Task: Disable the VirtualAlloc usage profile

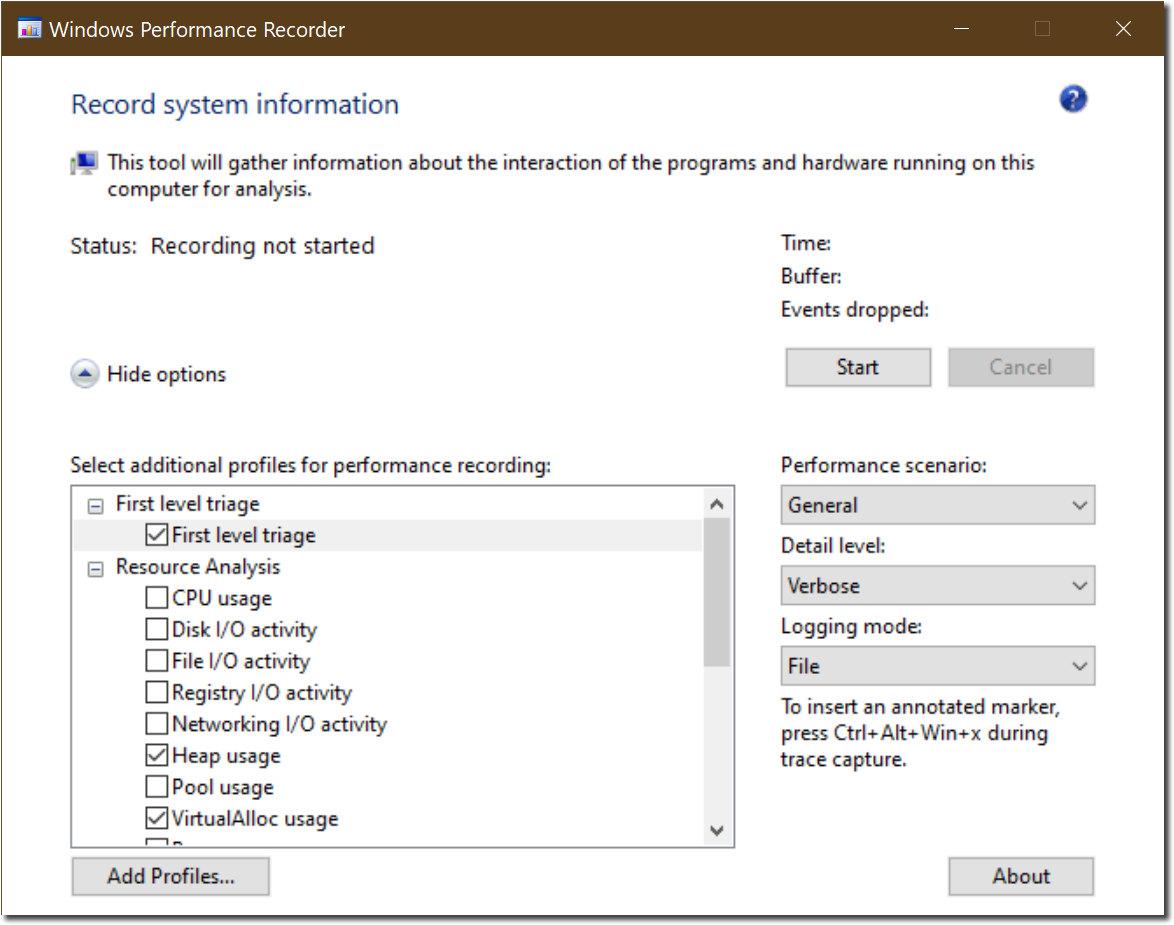Action: point(157,818)
